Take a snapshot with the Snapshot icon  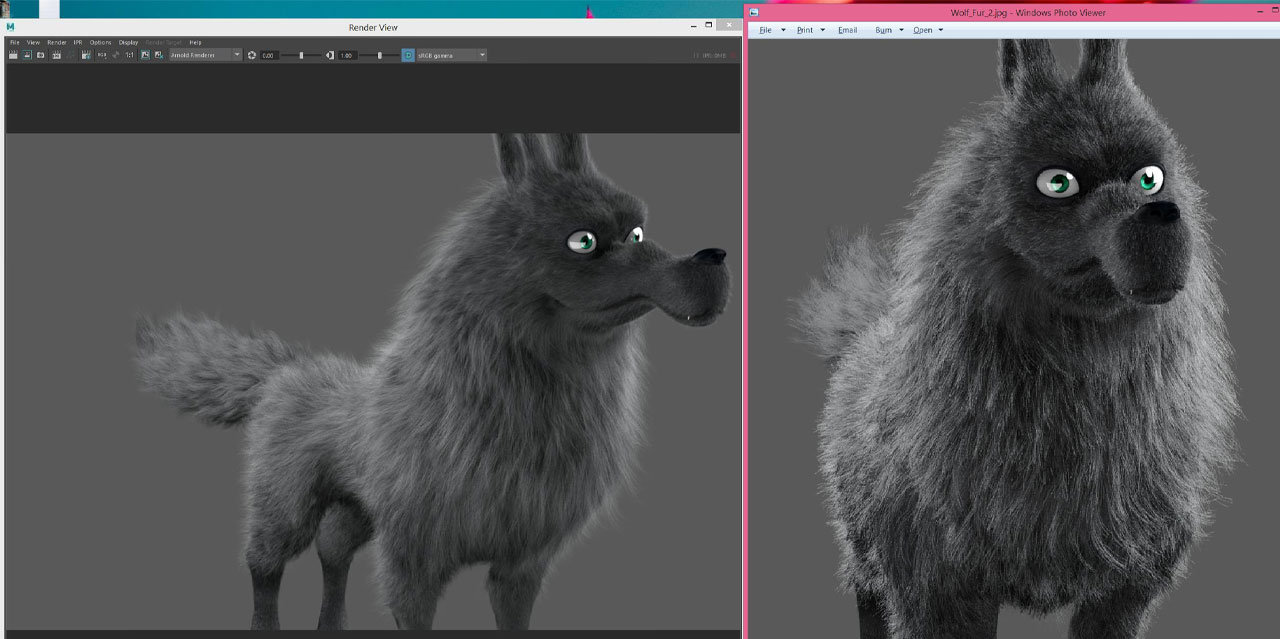pyautogui.click(x=42, y=55)
